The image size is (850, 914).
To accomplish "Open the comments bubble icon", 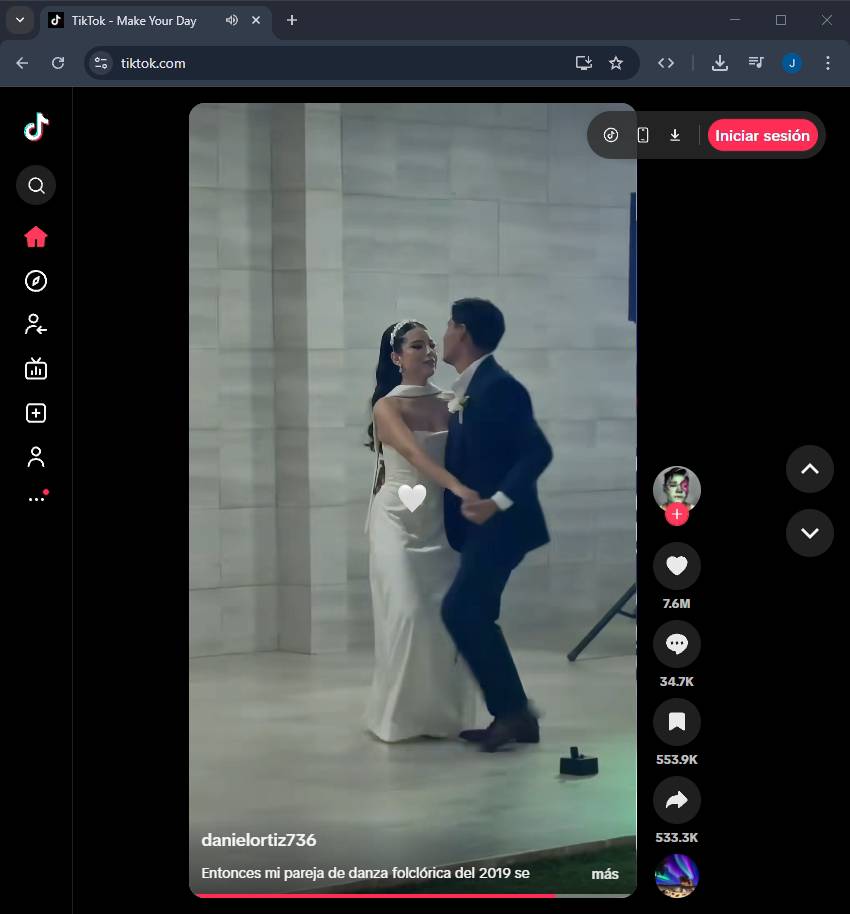I will point(676,645).
